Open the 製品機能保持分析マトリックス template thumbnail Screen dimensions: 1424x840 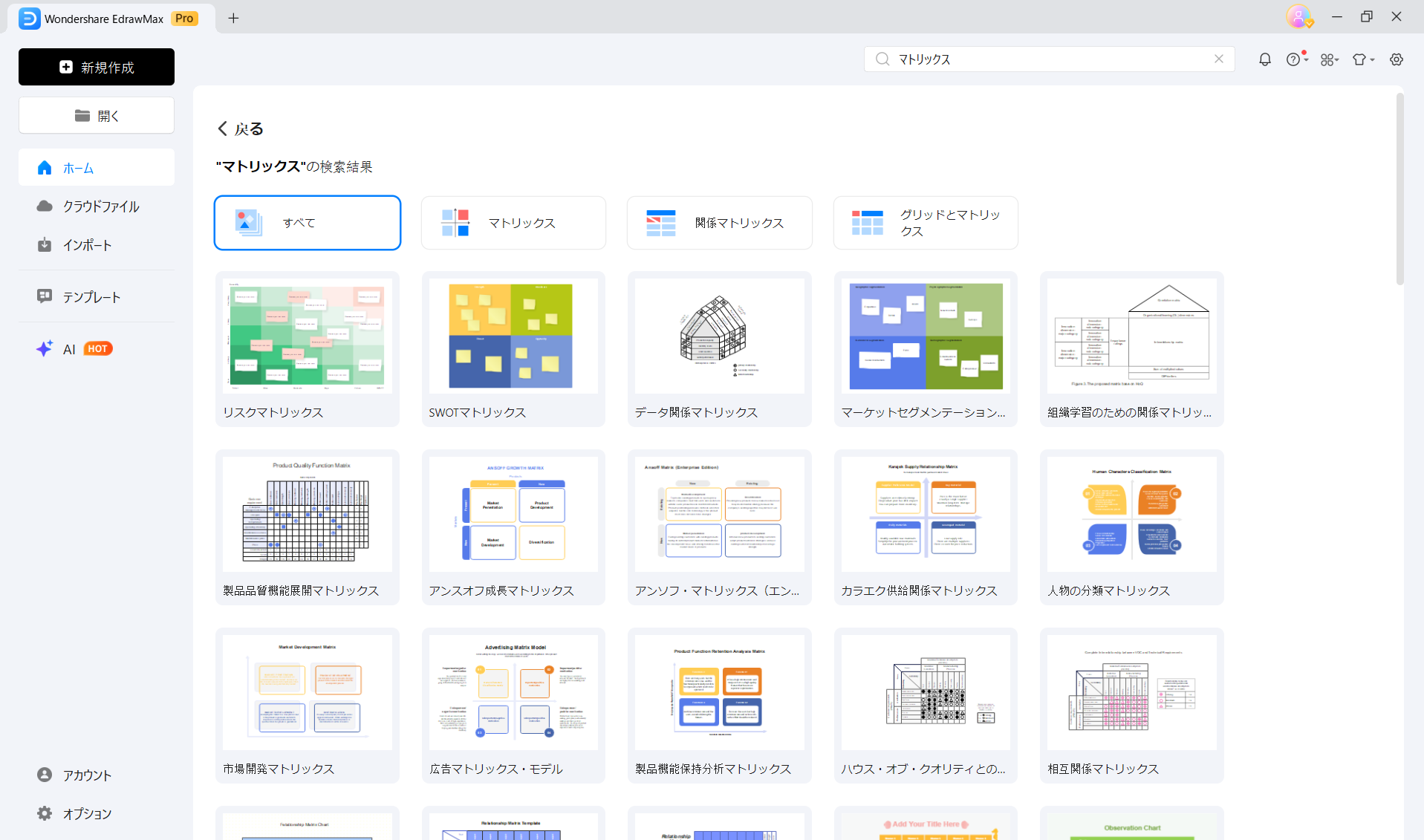(719, 693)
